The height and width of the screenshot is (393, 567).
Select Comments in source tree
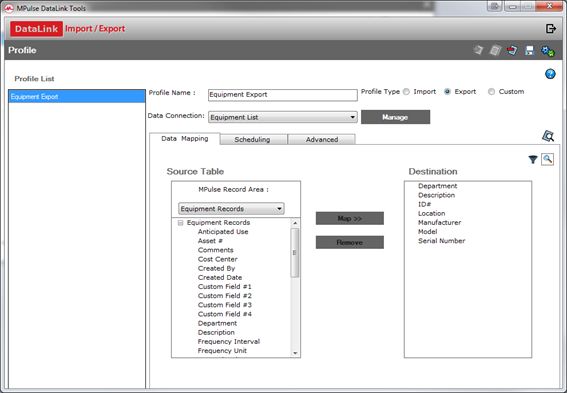[216, 250]
